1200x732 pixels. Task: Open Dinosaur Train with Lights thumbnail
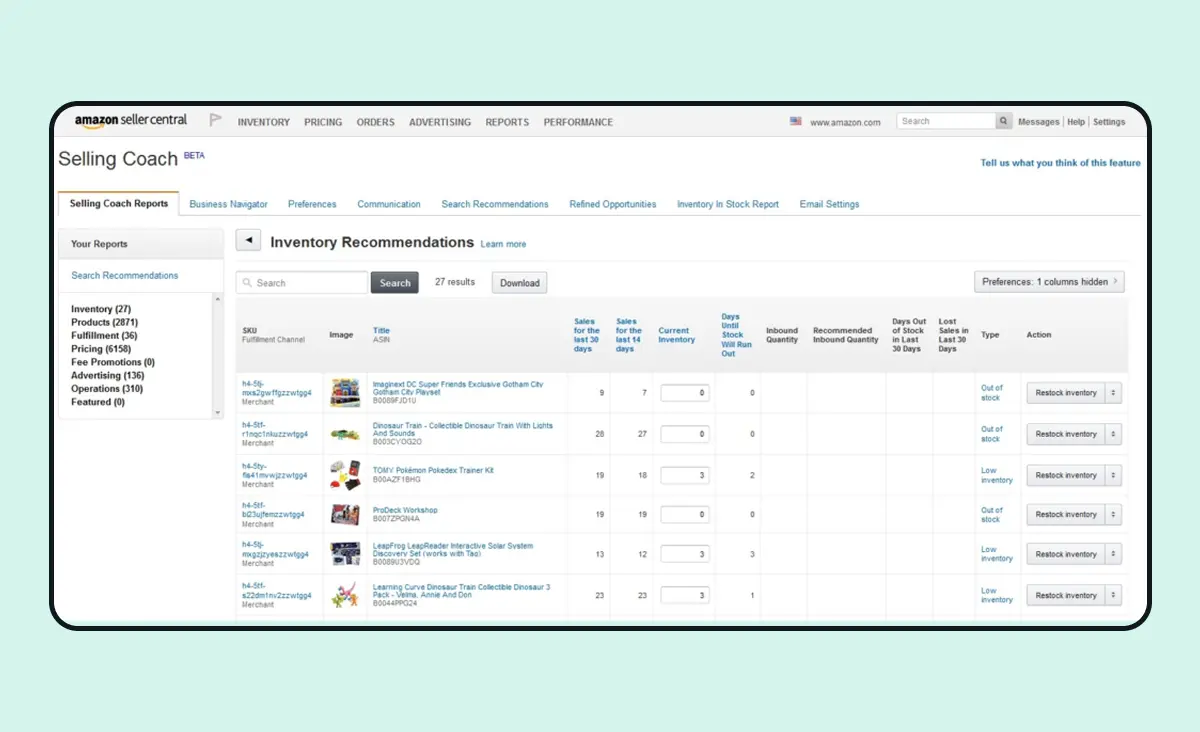click(345, 434)
